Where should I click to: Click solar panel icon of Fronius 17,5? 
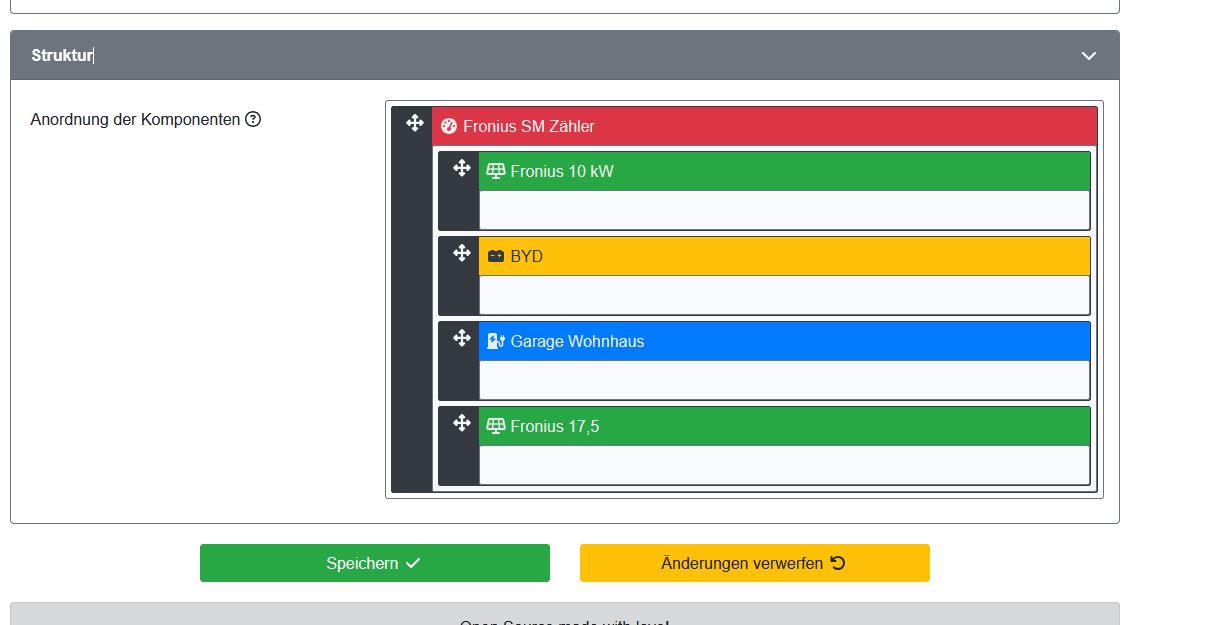496,426
